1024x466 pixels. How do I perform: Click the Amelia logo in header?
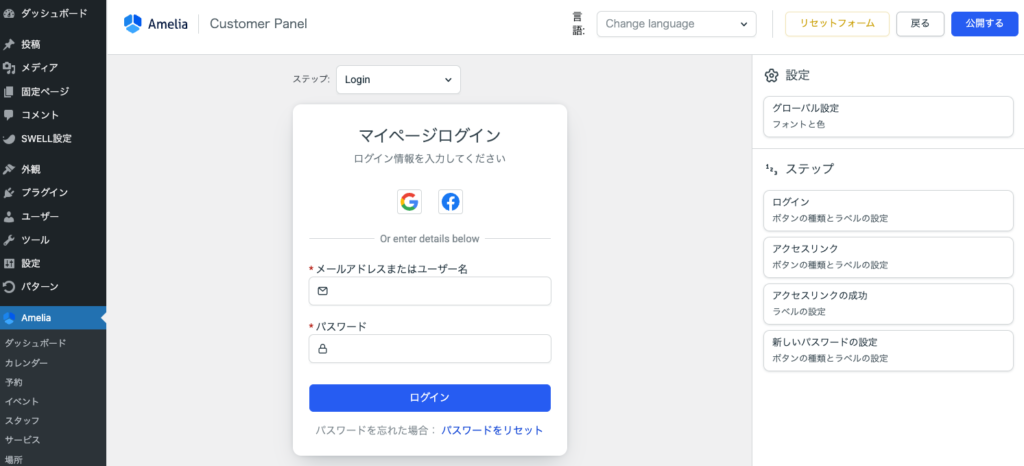coord(133,23)
